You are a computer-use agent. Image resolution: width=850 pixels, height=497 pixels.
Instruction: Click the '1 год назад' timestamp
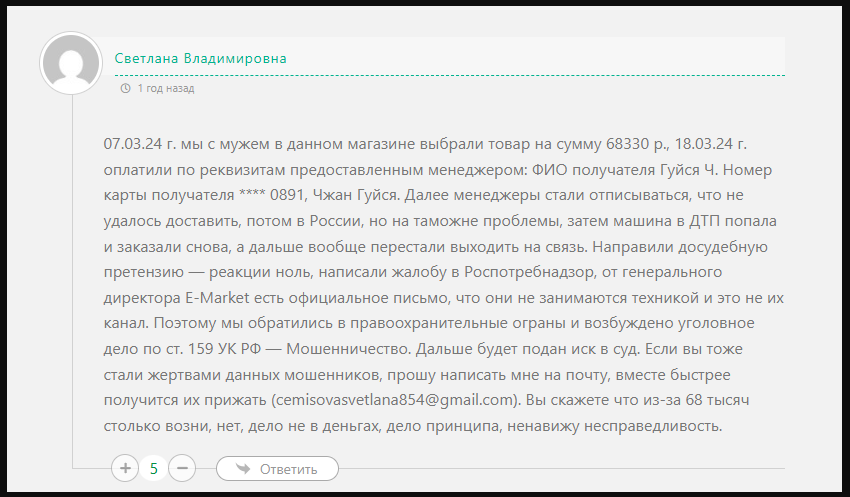[x=165, y=88]
